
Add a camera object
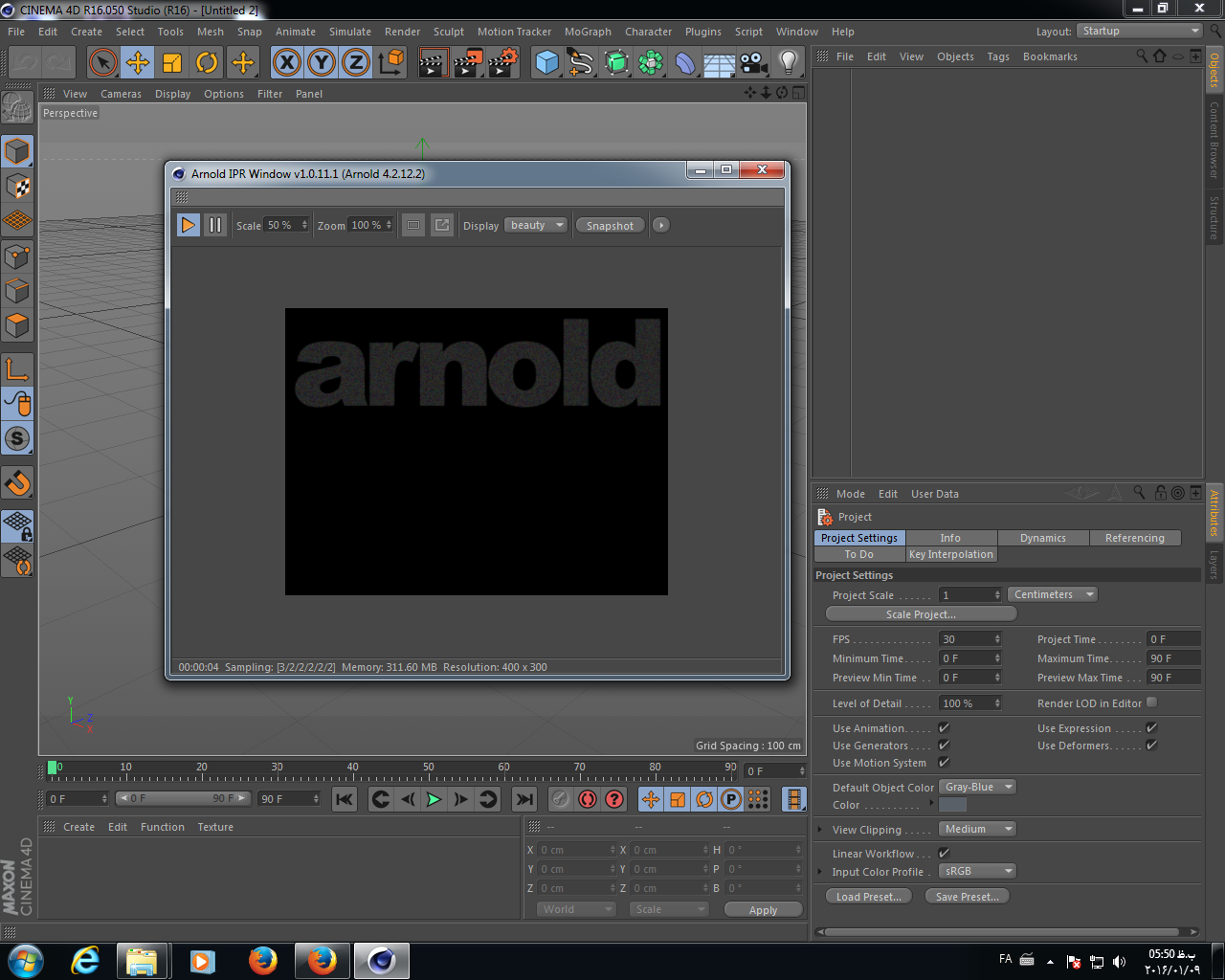click(754, 63)
